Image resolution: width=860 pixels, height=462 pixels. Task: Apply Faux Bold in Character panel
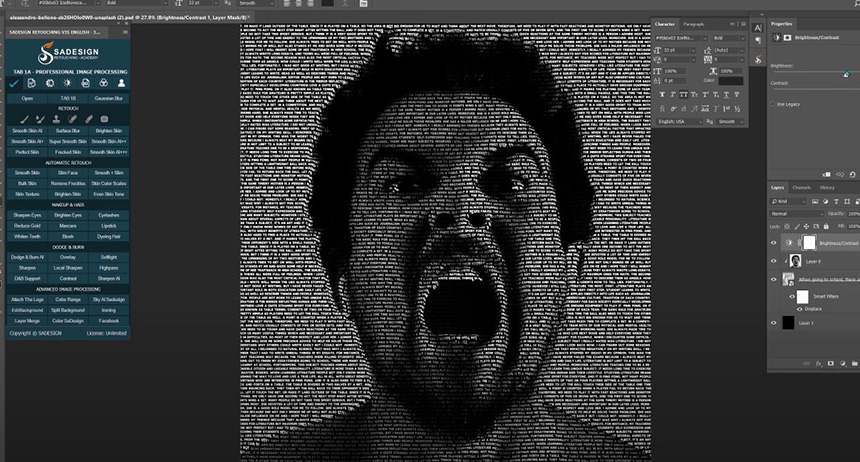(662, 95)
